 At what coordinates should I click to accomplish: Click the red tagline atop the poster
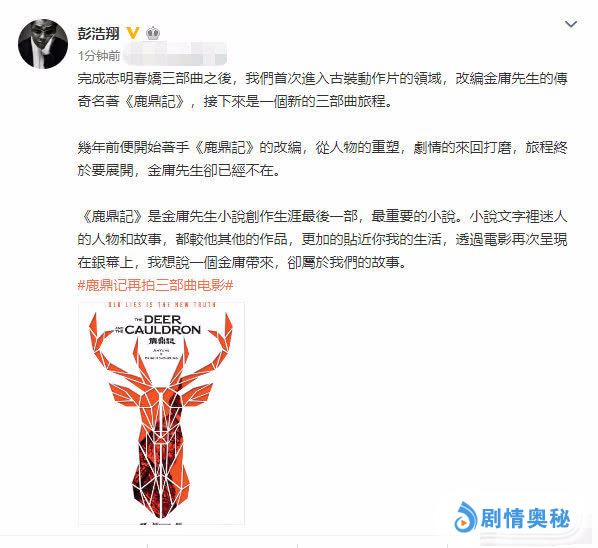(x=162, y=304)
